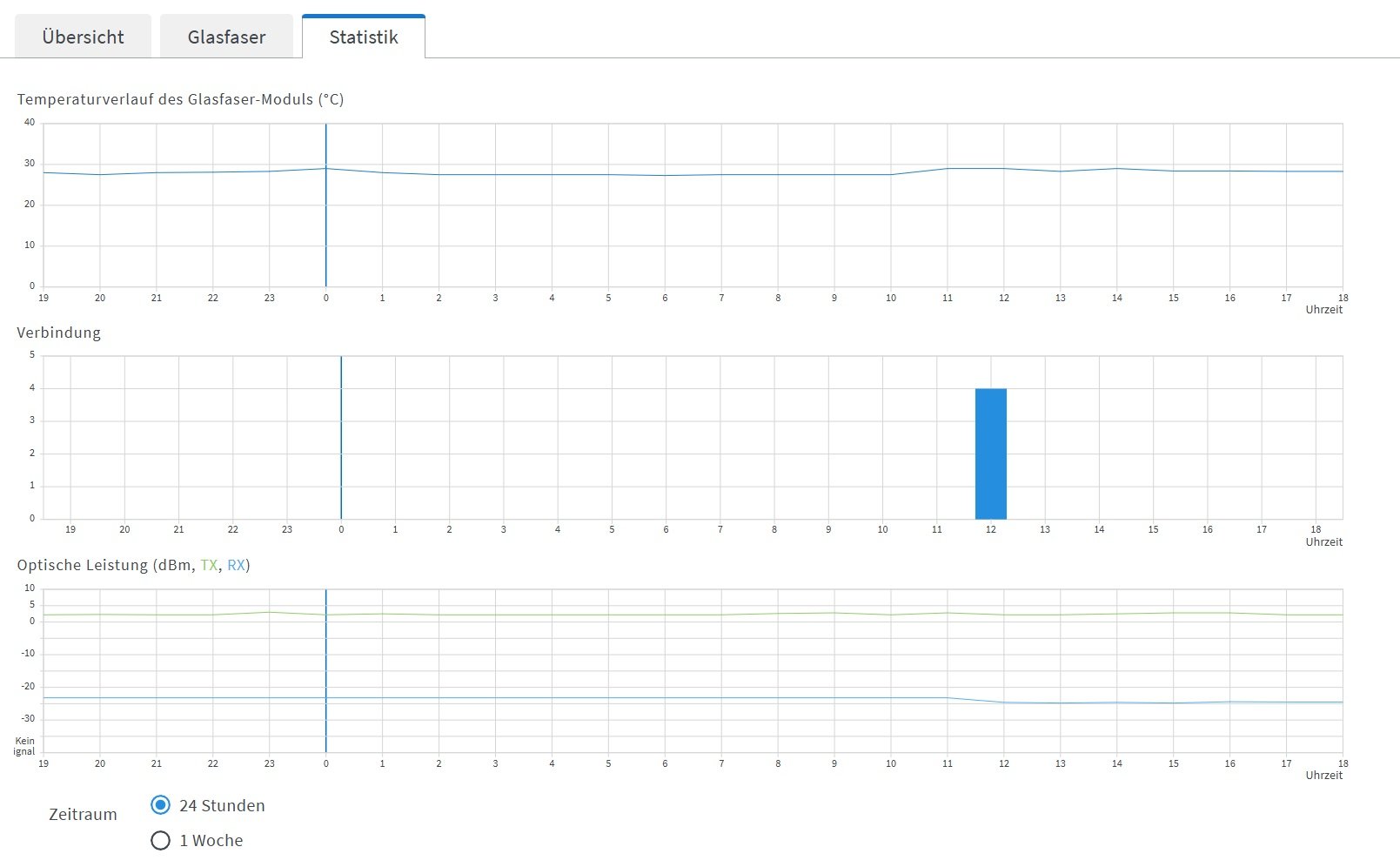This screenshot has height=867, width=1400.
Task: Click the blue RX legend label
Action: [236, 565]
